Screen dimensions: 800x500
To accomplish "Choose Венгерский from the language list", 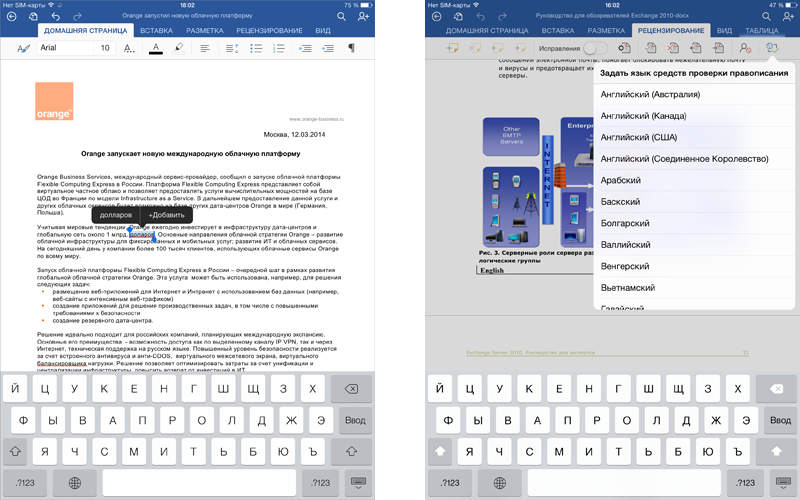I will 694,266.
